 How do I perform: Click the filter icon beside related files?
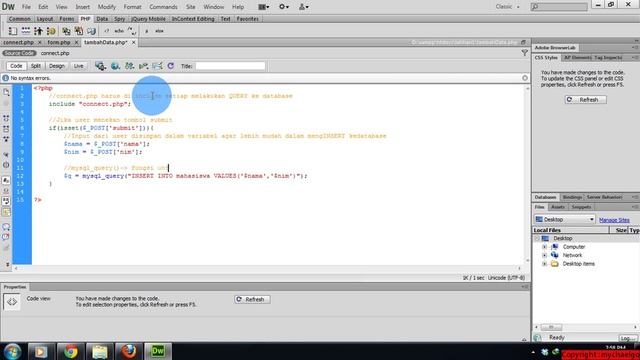[524, 53]
